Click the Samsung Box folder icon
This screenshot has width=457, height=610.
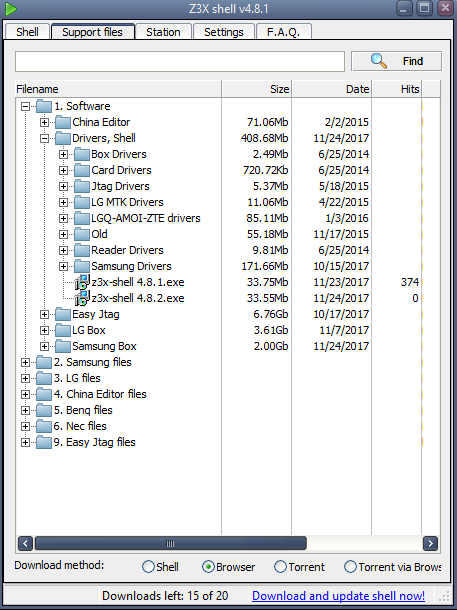(x=62, y=346)
